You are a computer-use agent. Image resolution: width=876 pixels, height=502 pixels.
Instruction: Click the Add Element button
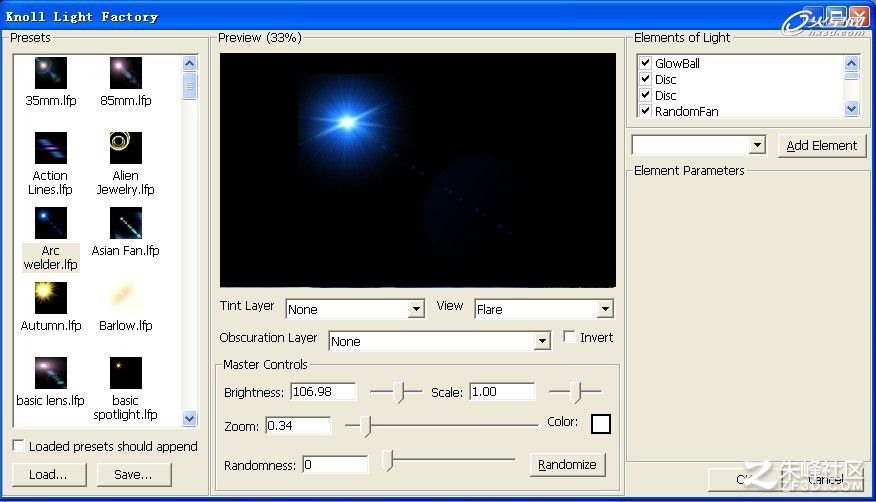pyautogui.click(x=822, y=146)
